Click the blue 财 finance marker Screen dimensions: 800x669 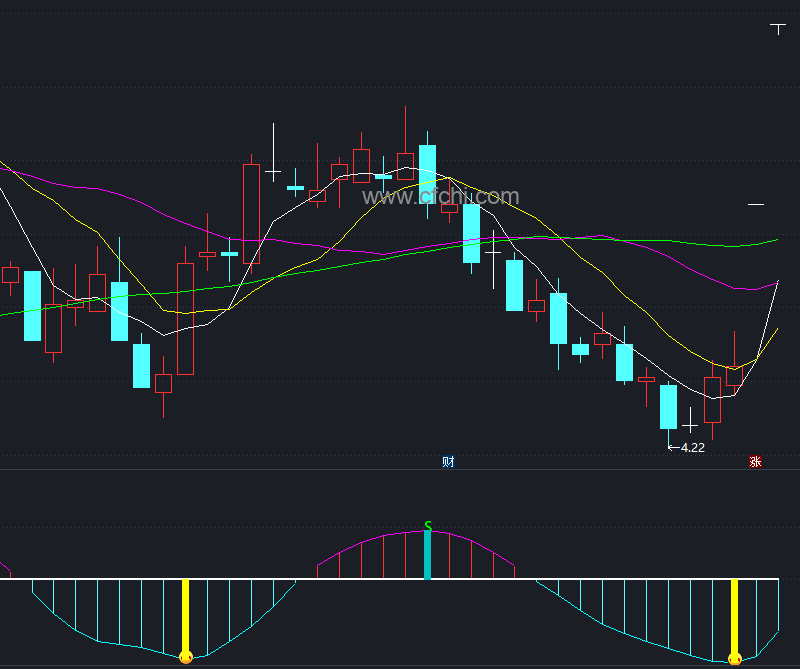coord(448,462)
